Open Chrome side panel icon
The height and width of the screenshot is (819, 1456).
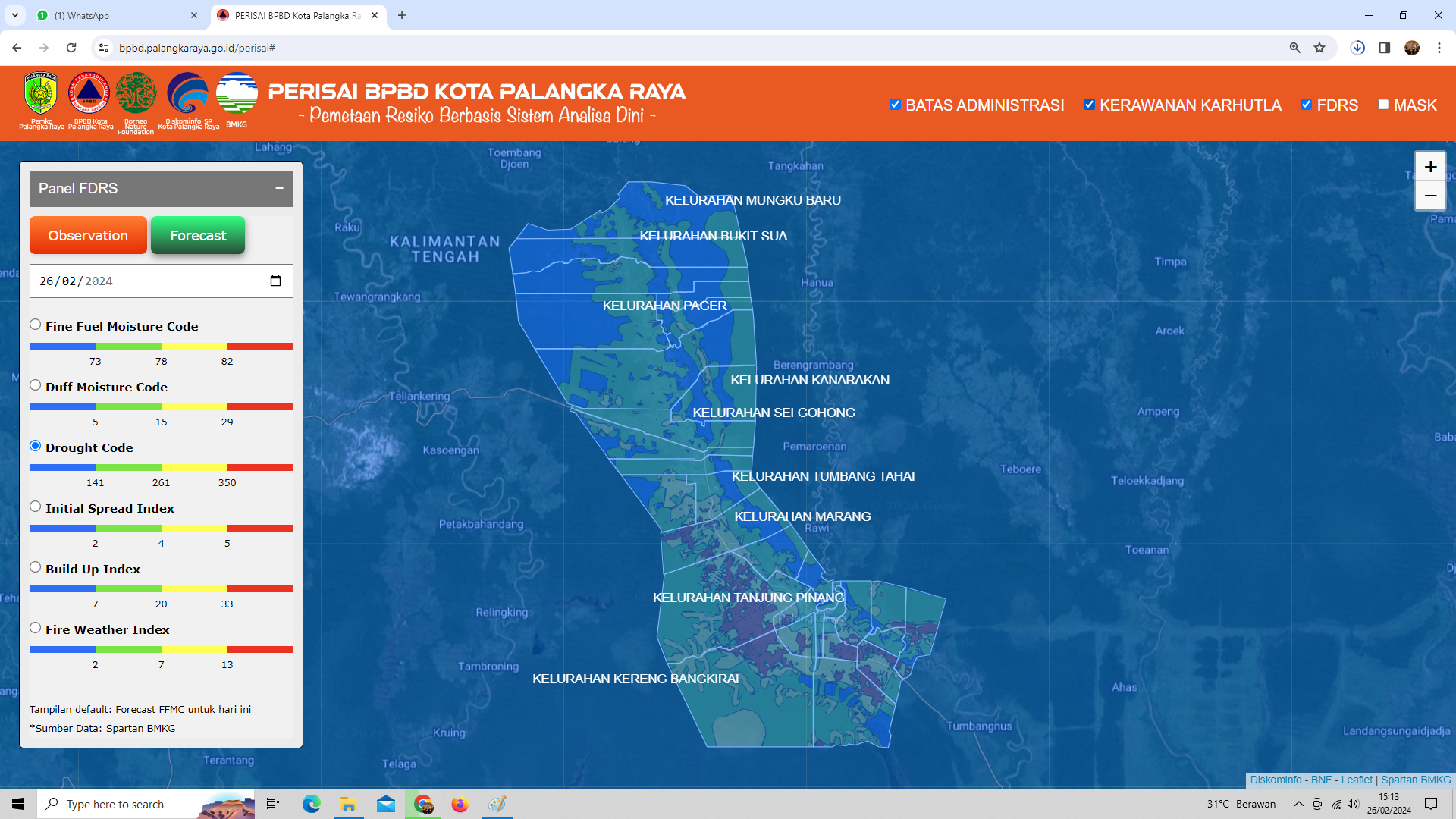click(1385, 48)
